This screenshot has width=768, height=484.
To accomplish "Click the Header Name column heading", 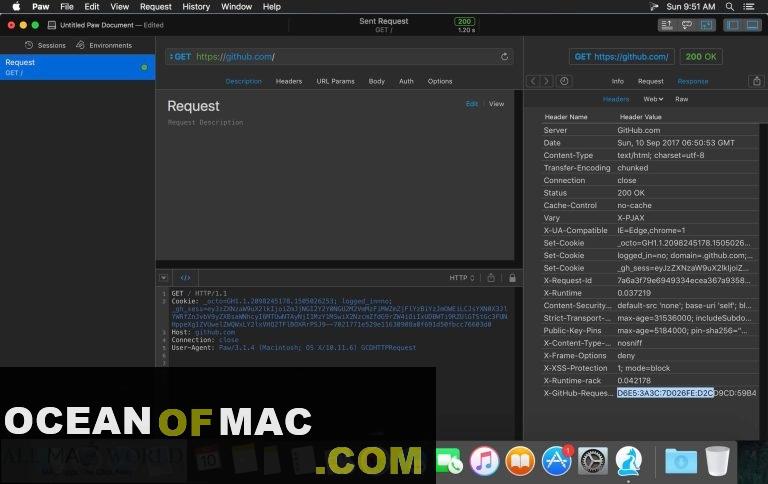I will coord(566,117).
